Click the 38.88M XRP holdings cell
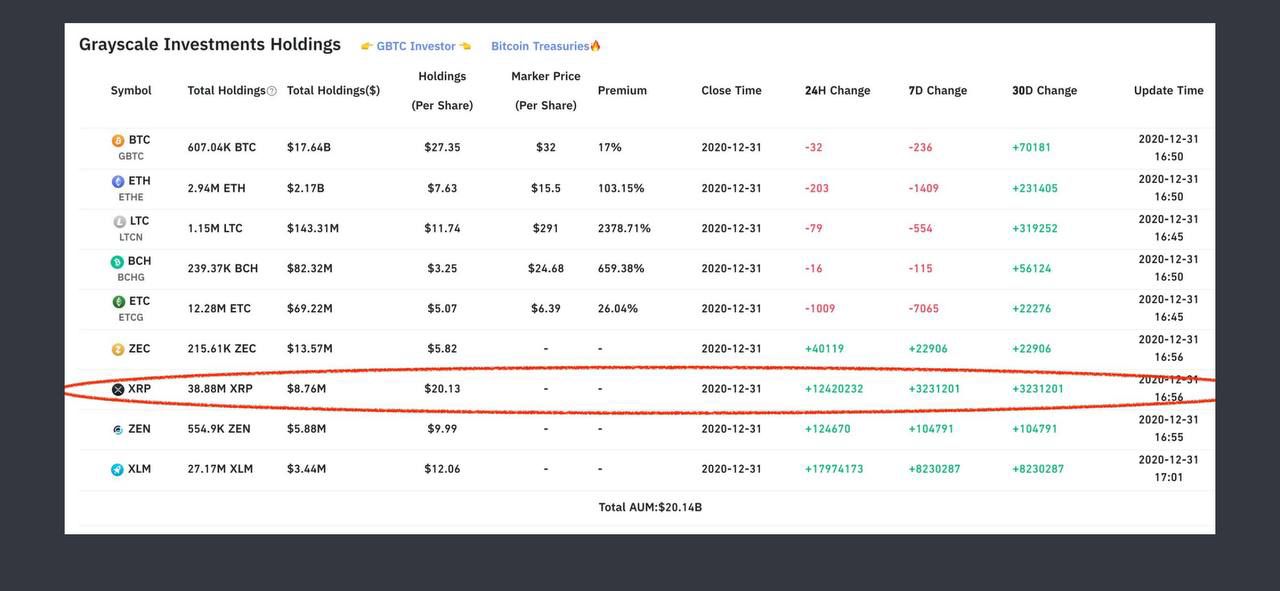Viewport: 1280px width, 591px height. coord(220,388)
